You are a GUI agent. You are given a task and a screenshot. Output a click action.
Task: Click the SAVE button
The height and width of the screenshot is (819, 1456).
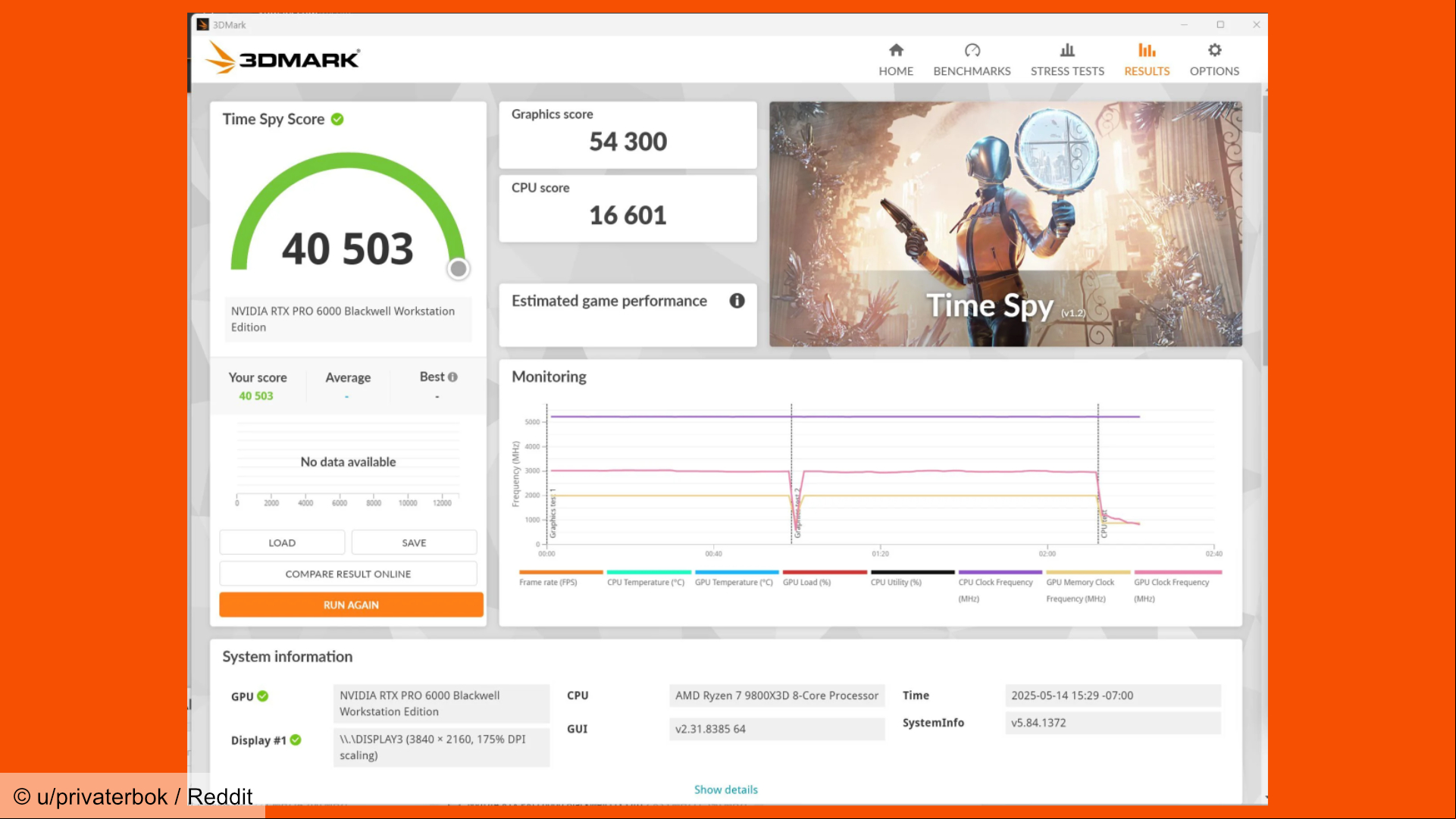pyautogui.click(x=414, y=542)
